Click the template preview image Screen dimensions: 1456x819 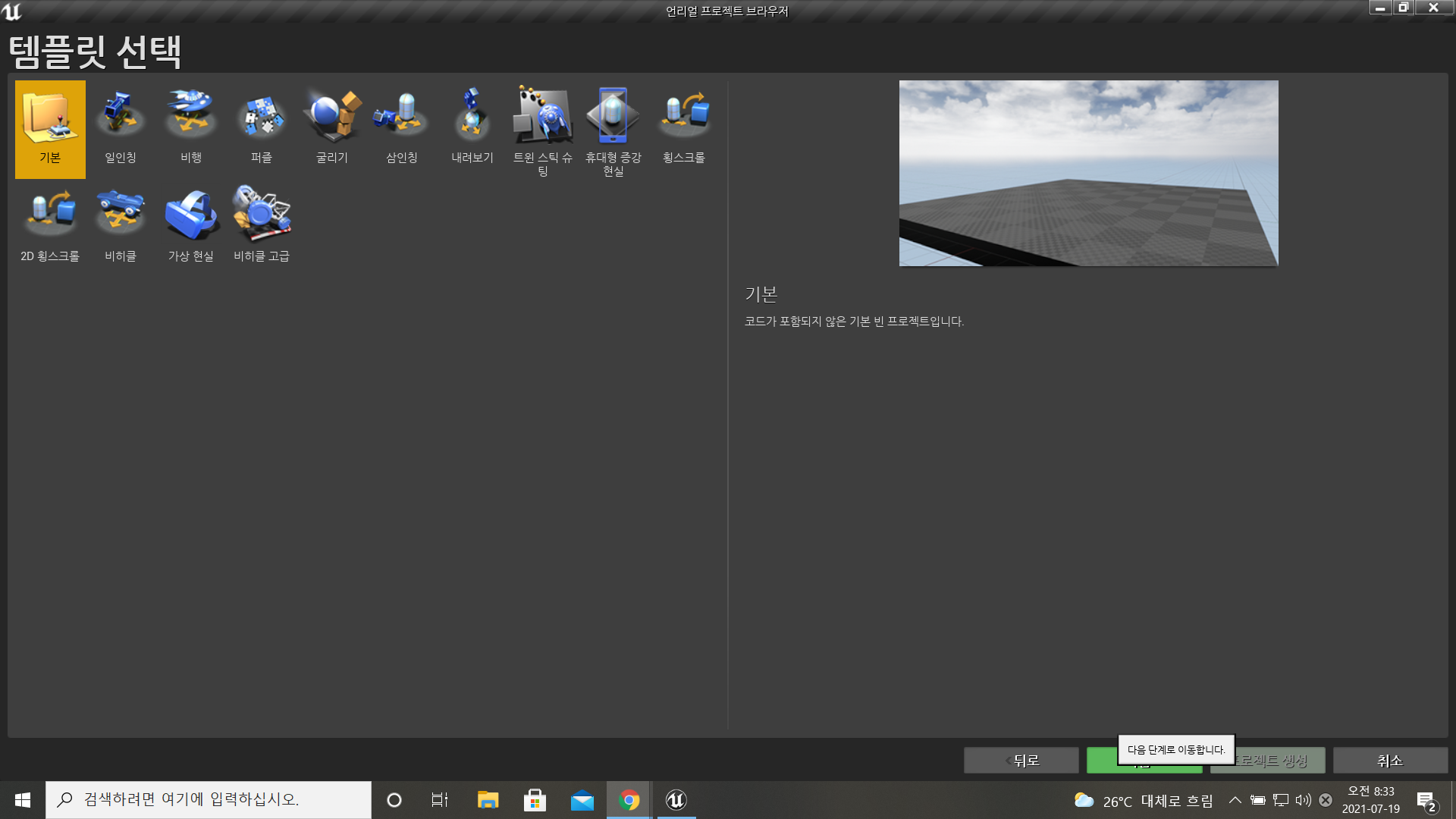(1088, 173)
